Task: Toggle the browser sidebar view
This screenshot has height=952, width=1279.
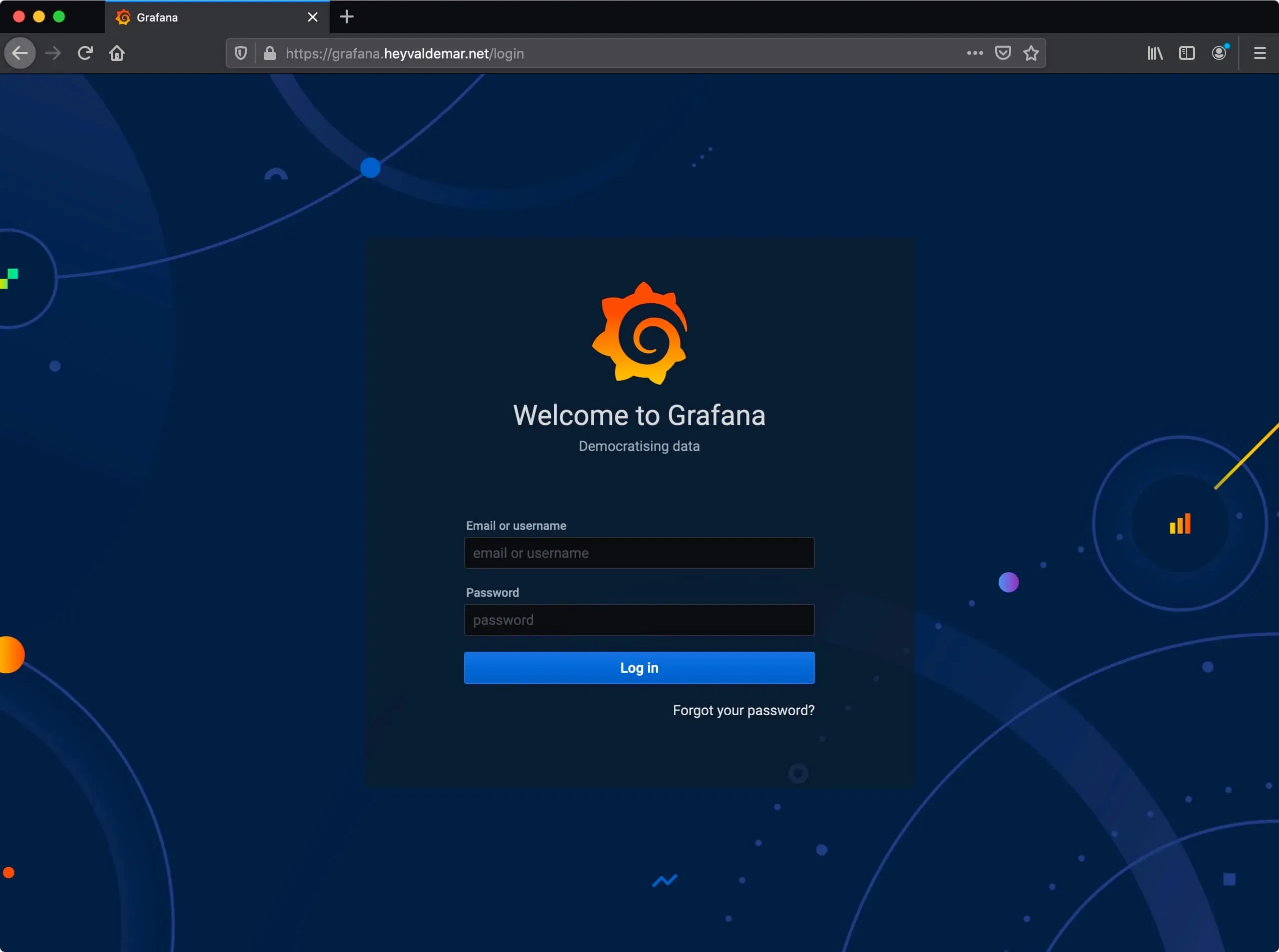Action: [1187, 53]
